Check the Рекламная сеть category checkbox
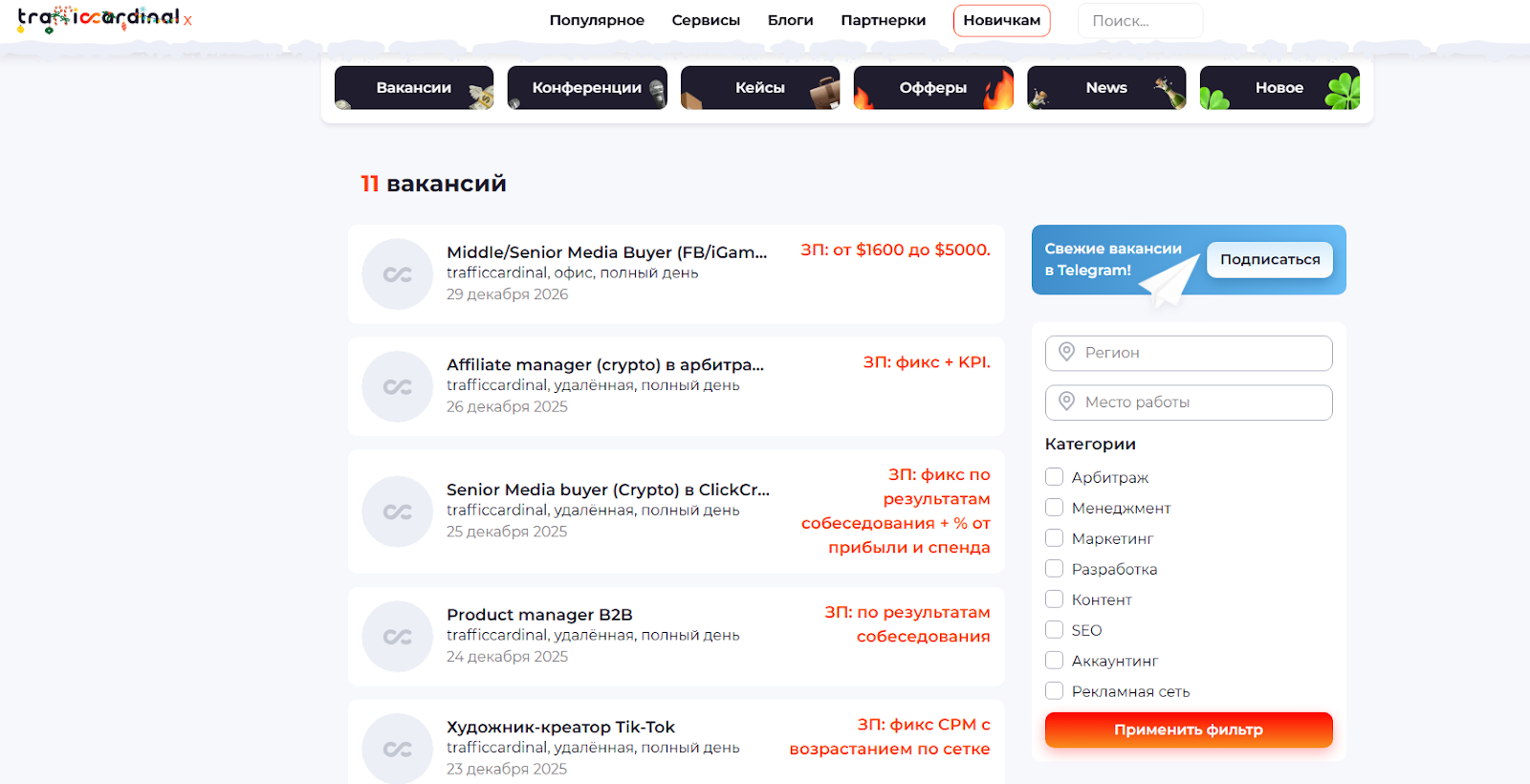This screenshot has height=784, width=1530. tap(1054, 691)
